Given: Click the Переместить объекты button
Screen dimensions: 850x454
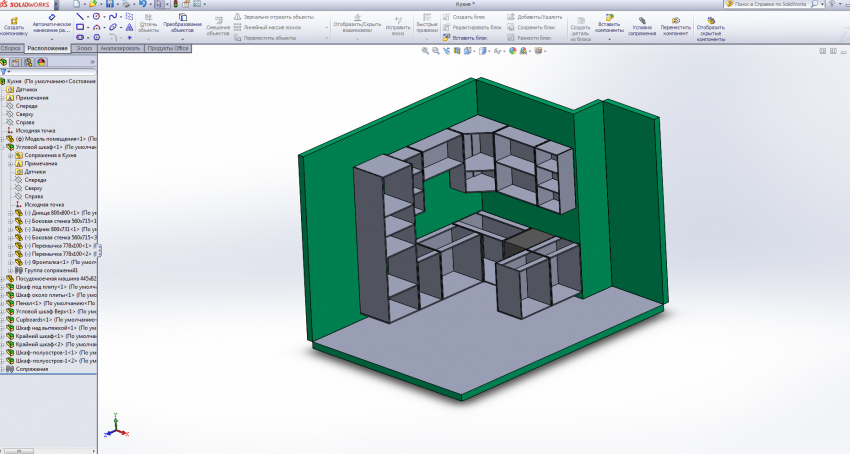Looking at the screenshot, I should point(266,38).
